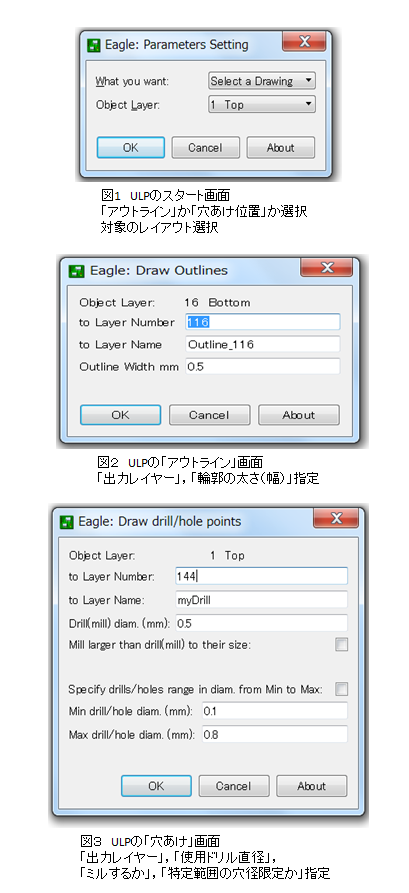Click the 'Min drill/hole diam. (mm):' label
This screenshot has height=893, width=409.
point(130,711)
